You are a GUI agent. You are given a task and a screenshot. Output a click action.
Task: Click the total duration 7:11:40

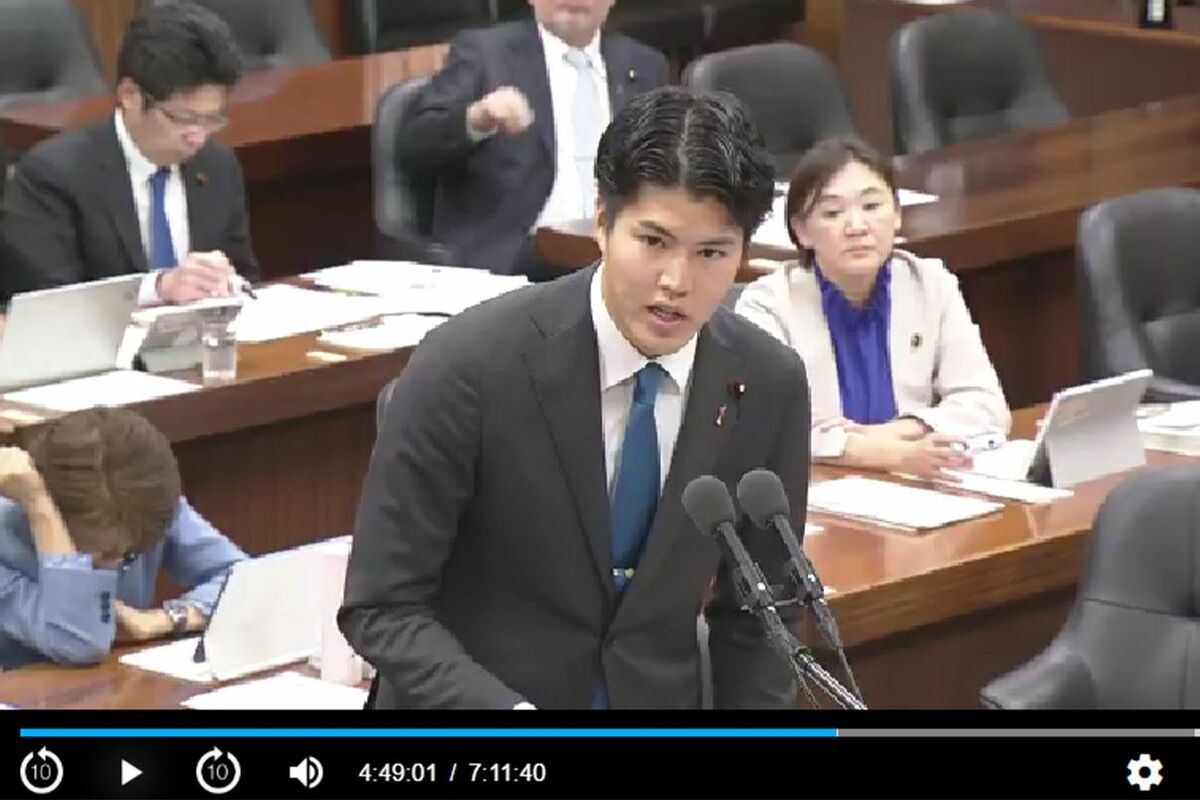click(507, 773)
